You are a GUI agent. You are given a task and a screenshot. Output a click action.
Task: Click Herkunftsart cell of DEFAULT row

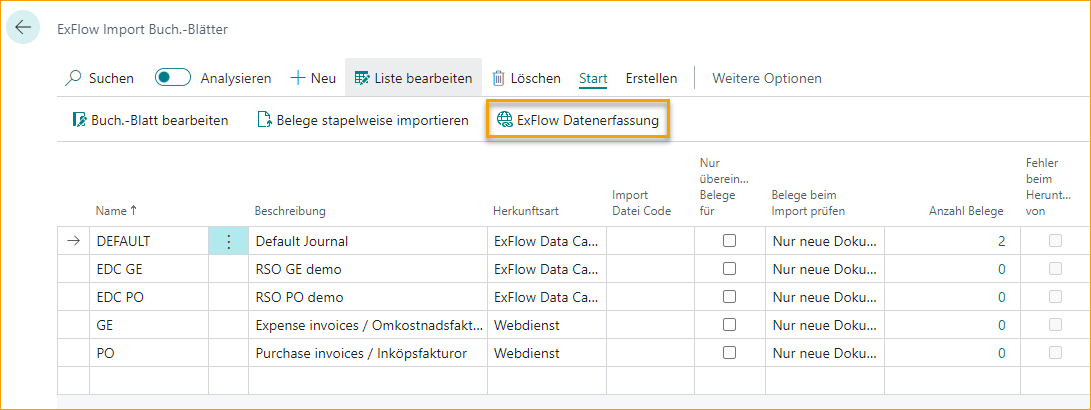(x=546, y=241)
